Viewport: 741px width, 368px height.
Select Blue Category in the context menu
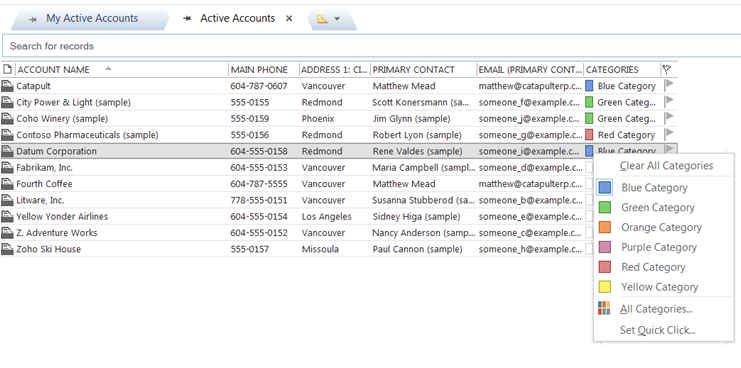pyautogui.click(x=664, y=188)
